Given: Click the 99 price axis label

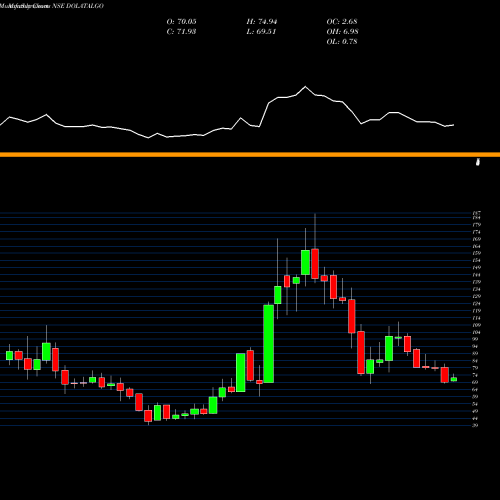Looking at the screenshot, I should (x=476, y=339).
